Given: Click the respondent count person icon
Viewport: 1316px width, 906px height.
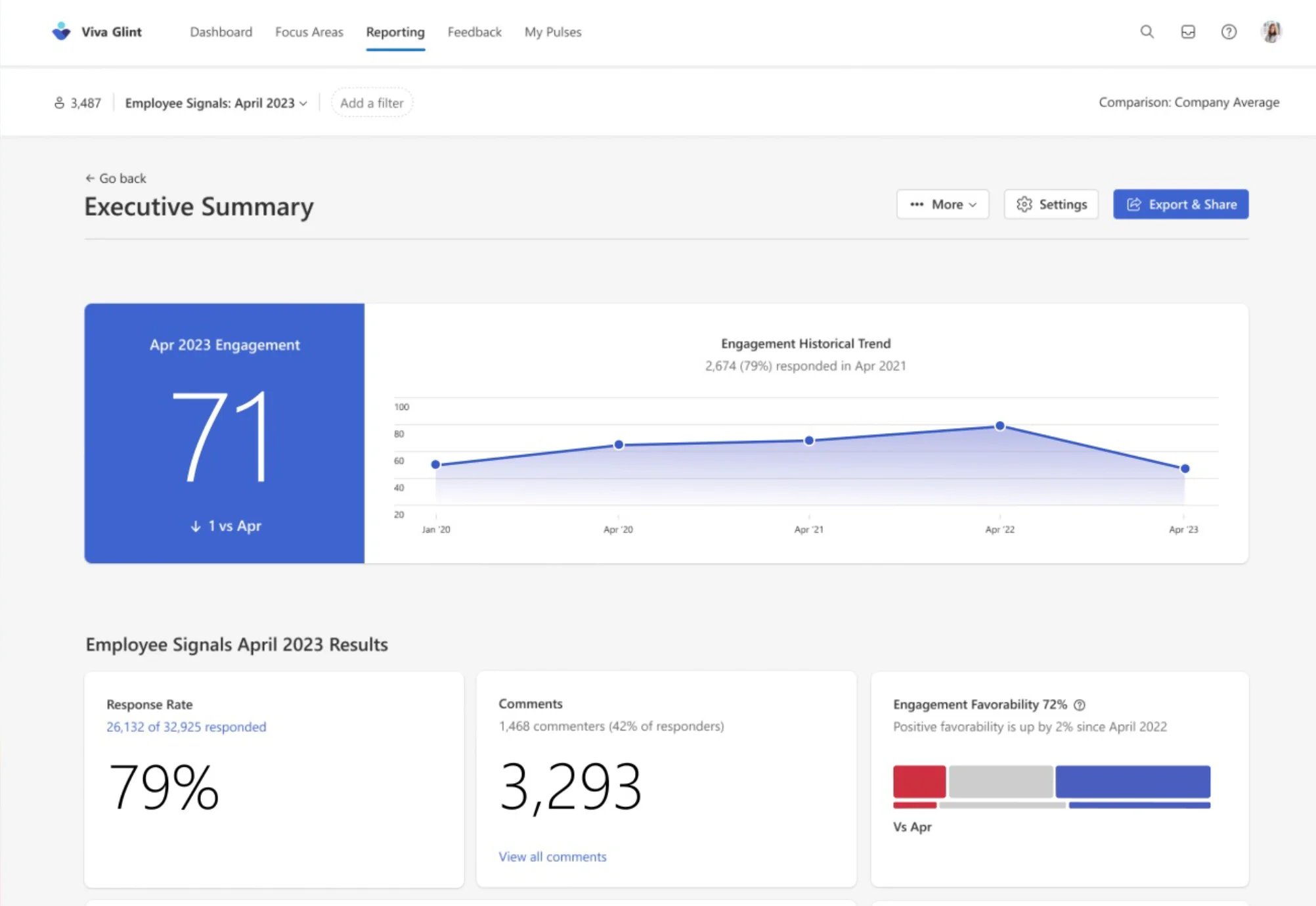Looking at the screenshot, I should coord(59,103).
